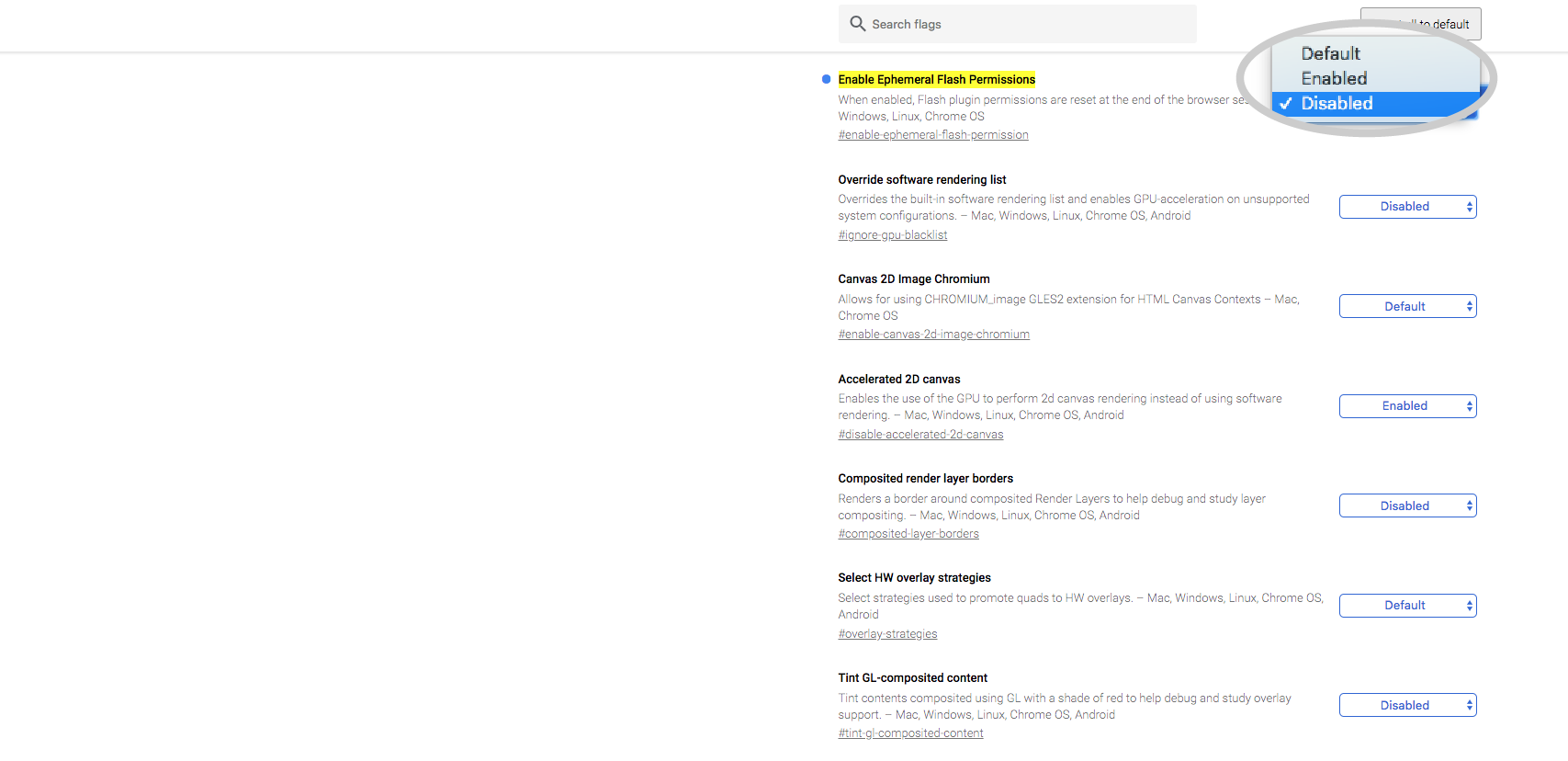Click the Accelerated 2D canvas heading
The width and height of the screenshot is (1568, 761).
click(898, 380)
